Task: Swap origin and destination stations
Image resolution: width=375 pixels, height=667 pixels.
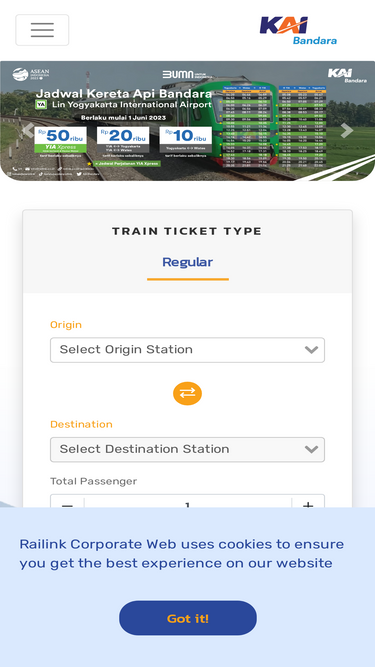Action: [187, 393]
